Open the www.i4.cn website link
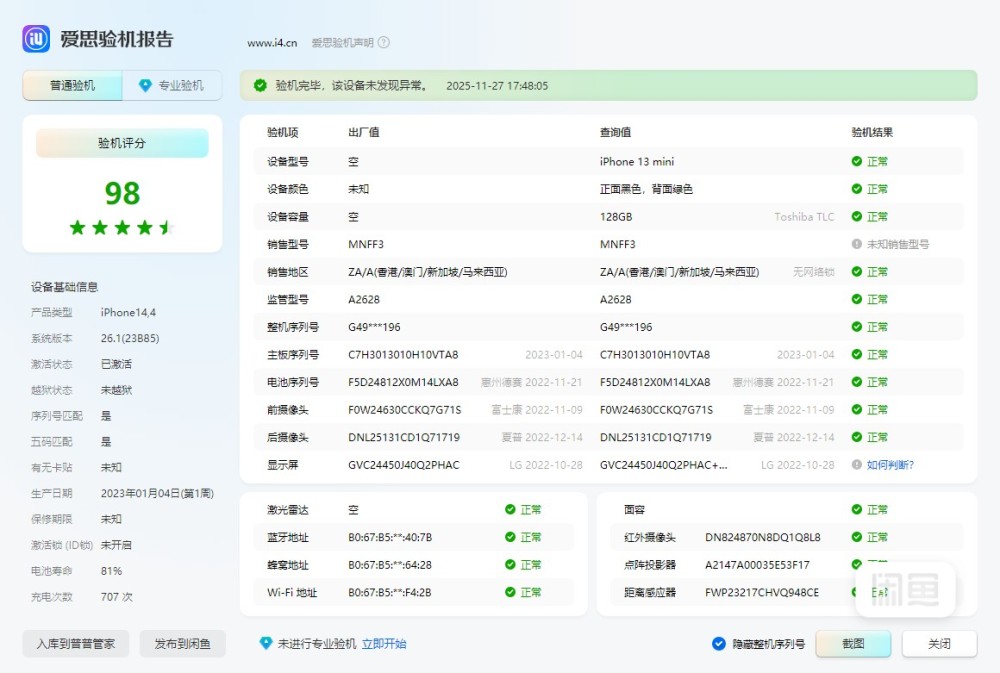Viewport: 1000px width, 673px height. pyautogui.click(x=272, y=43)
